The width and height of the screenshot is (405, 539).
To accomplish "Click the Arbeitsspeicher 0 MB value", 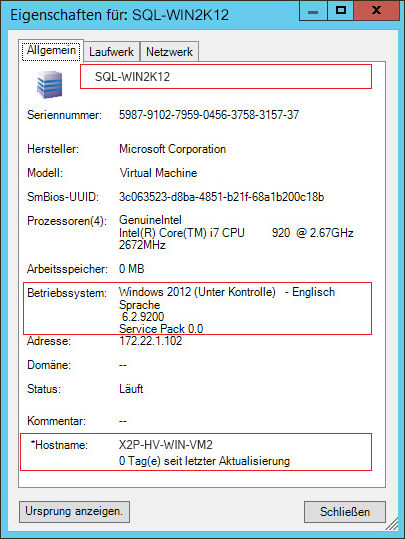I will (132, 269).
